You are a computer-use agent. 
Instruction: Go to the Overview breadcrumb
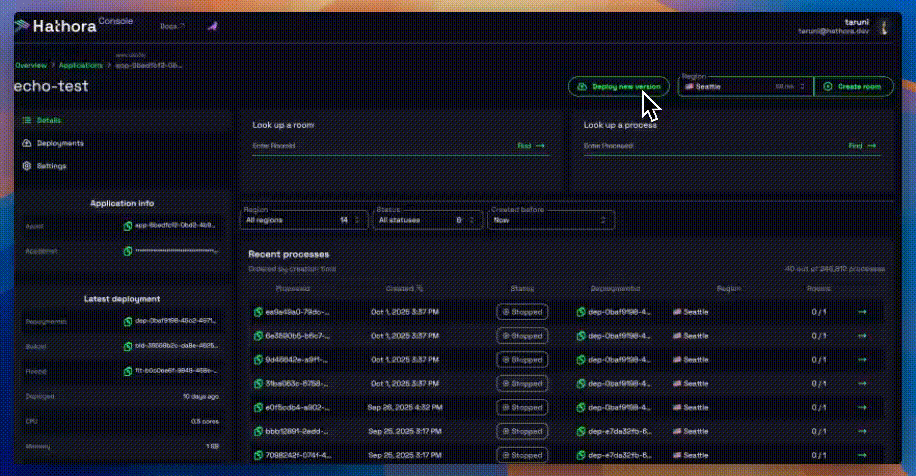pyautogui.click(x=31, y=65)
